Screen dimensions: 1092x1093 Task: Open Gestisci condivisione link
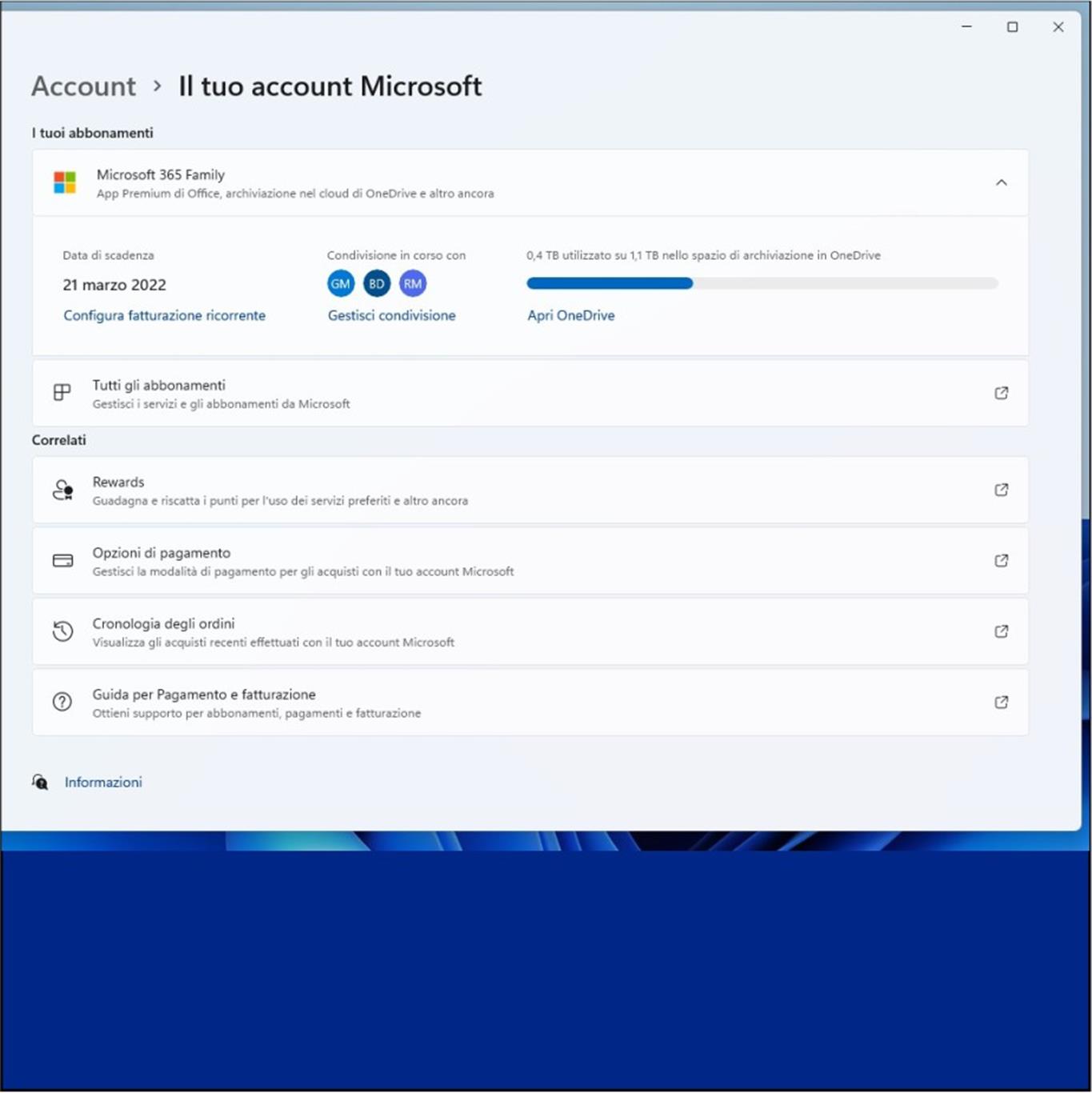pos(391,315)
